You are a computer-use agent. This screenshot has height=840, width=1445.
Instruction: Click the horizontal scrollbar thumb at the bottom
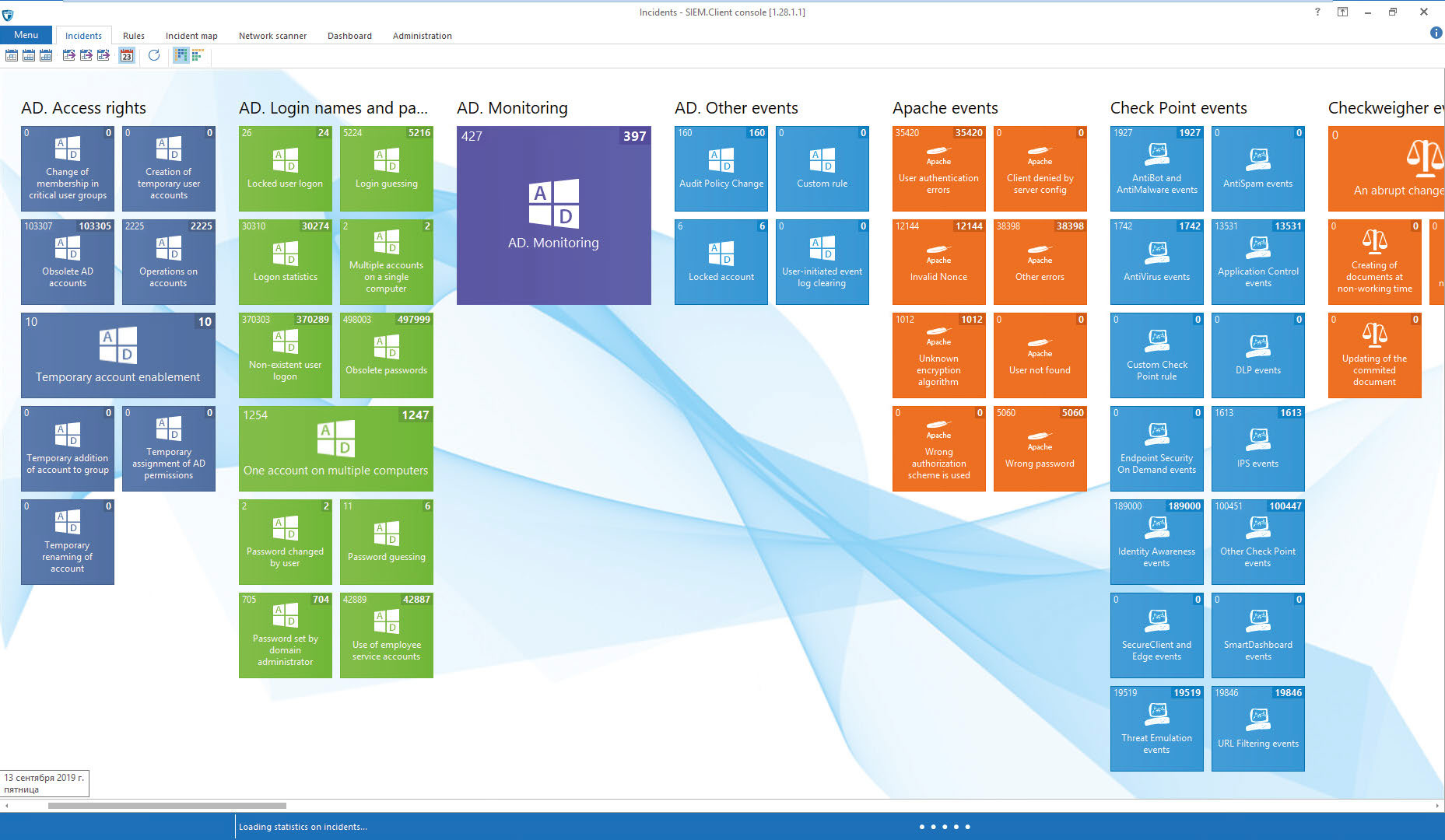(x=167, y=806)
